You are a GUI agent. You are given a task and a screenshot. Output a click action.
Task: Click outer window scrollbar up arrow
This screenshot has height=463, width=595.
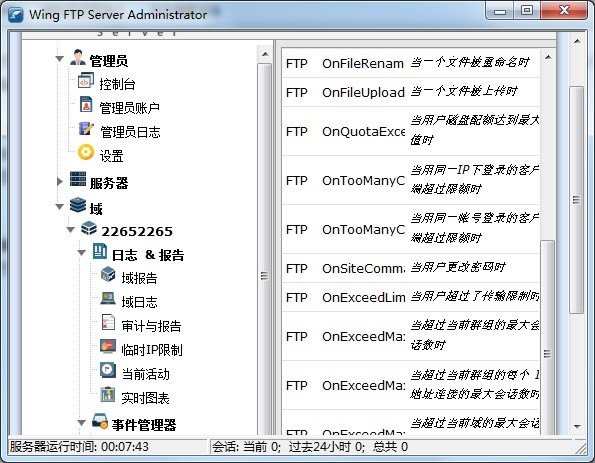tap(577, 41)
